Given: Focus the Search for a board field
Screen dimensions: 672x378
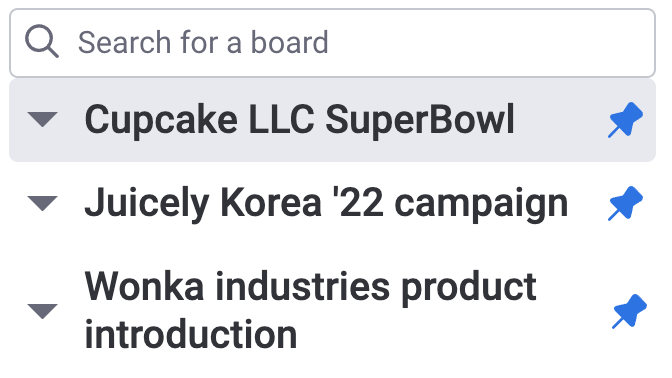Looking at the screenshot, I should [333, 42].
